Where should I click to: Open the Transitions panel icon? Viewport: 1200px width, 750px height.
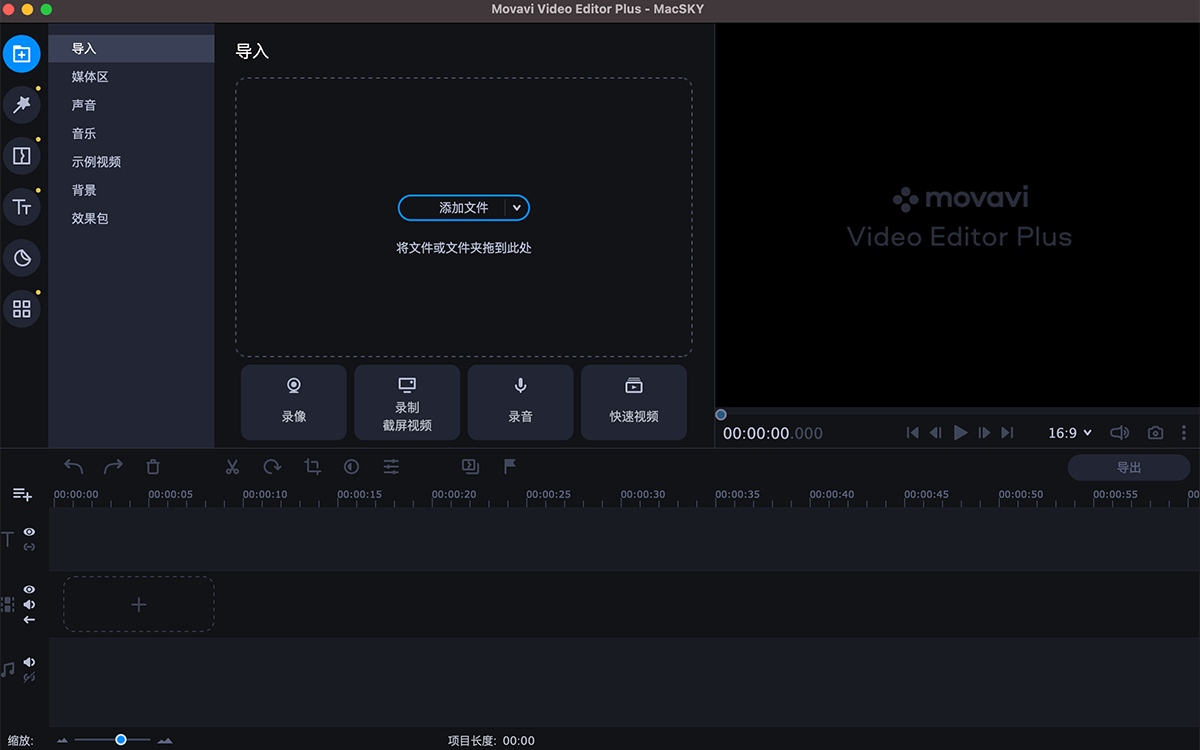(21, 156)
